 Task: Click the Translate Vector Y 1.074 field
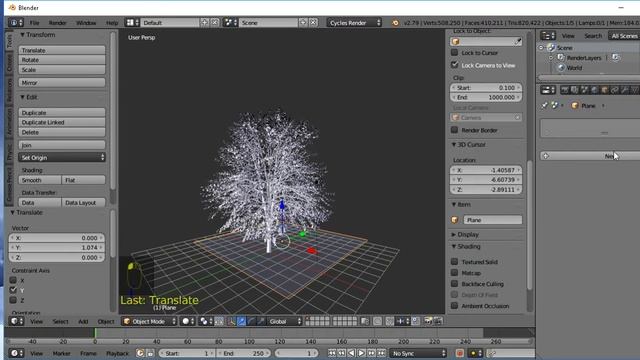point(56,248)
